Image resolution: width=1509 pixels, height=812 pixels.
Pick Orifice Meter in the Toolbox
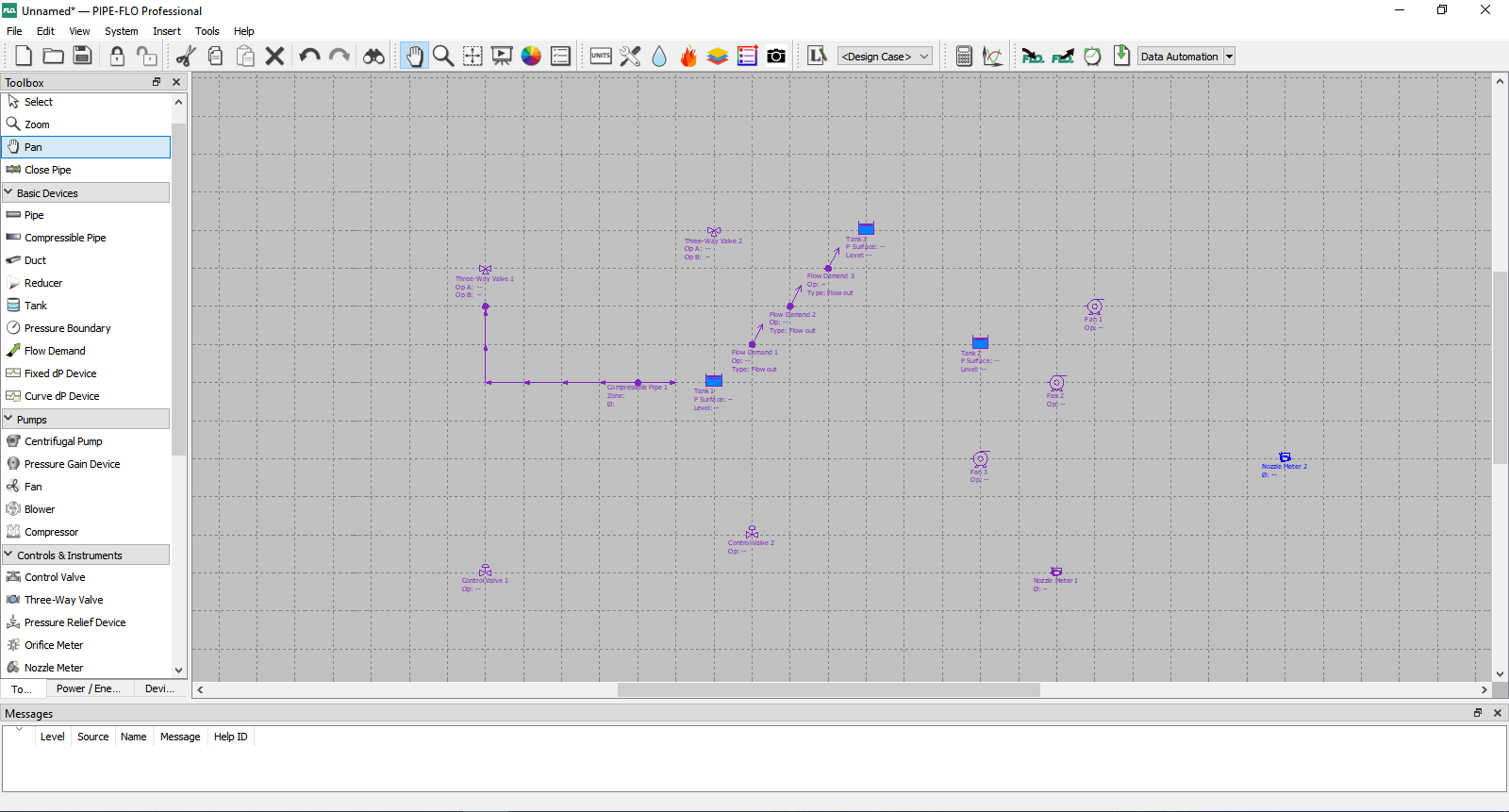(x=86, y=645)
